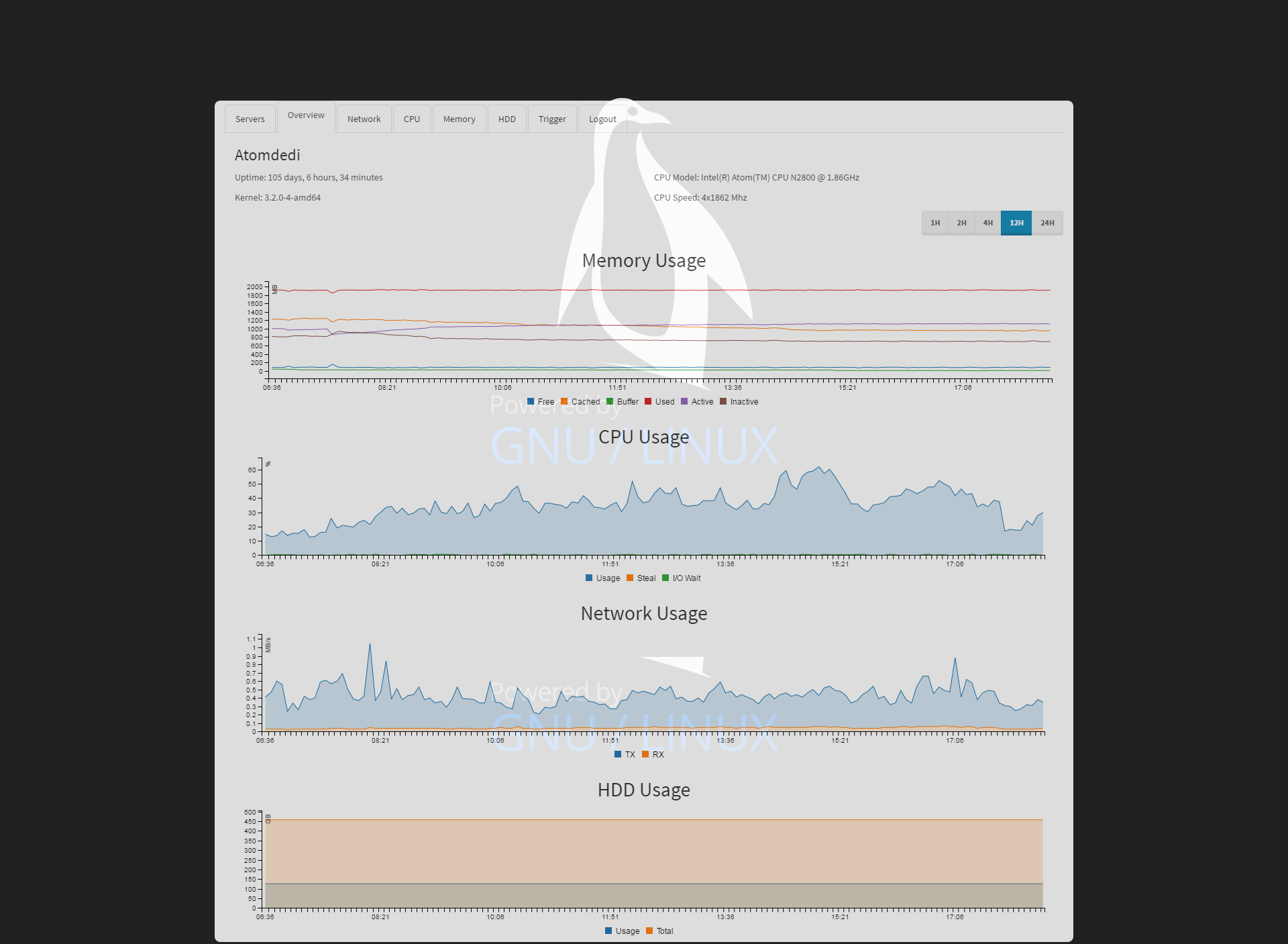Viewport: 1288px width, 944px height.
Task: Toggle the Inactive memory legend entry
Action: coord(723,402)
